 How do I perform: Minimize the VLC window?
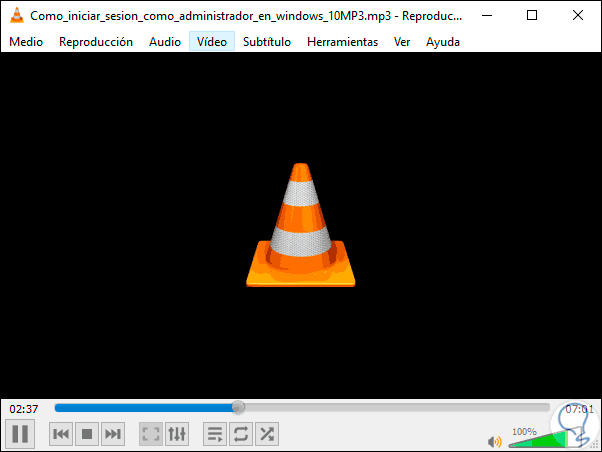pyautogui.click(x=487, y=15)
